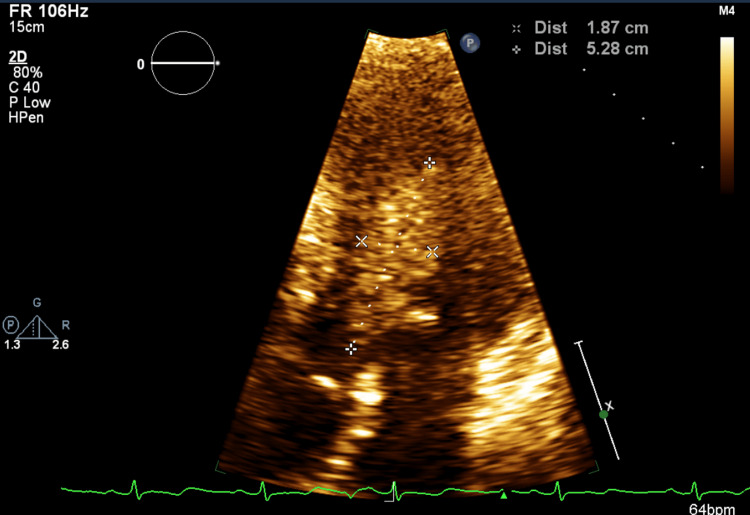Click the X marker on depth scale line

(609, 406)
